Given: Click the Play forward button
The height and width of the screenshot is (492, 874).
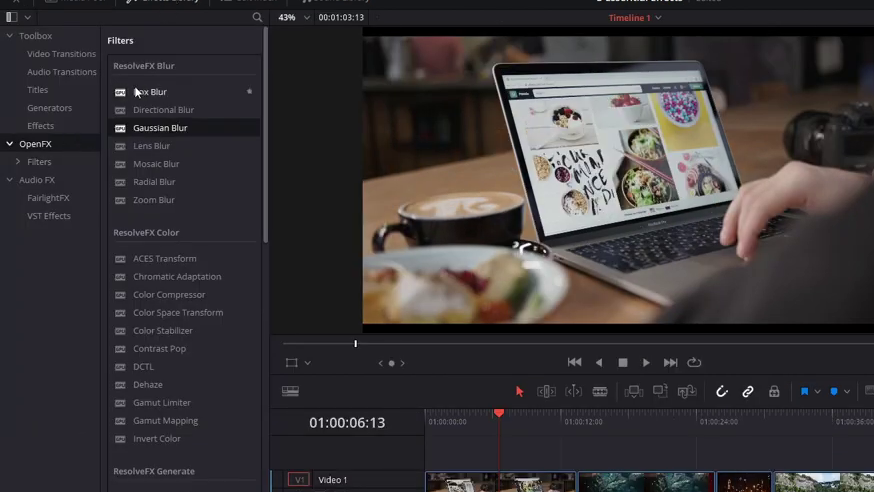Looking at the screenshot, I should 645,363.
